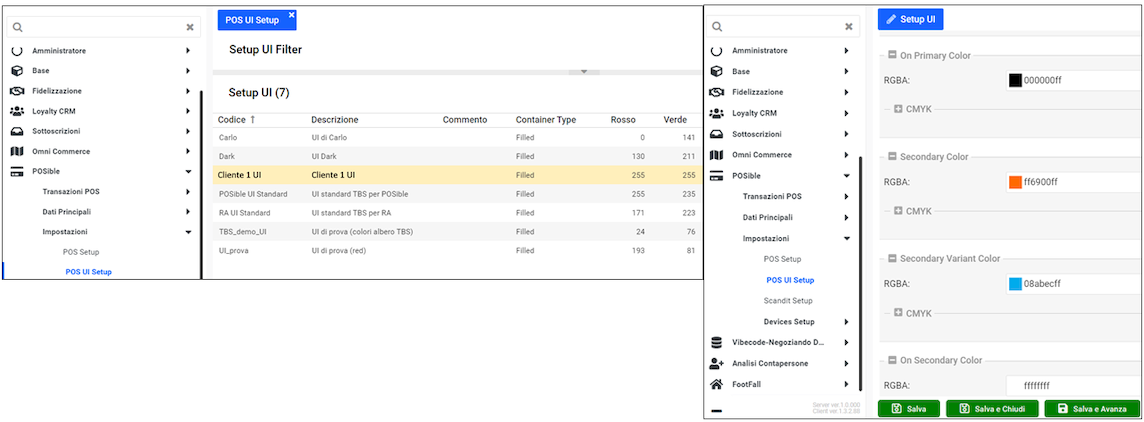Image resolution: width=1144 pixels, height=422 pixels.
Task: Collapse the Secondary Variant Color section
Action: (891, 259)
